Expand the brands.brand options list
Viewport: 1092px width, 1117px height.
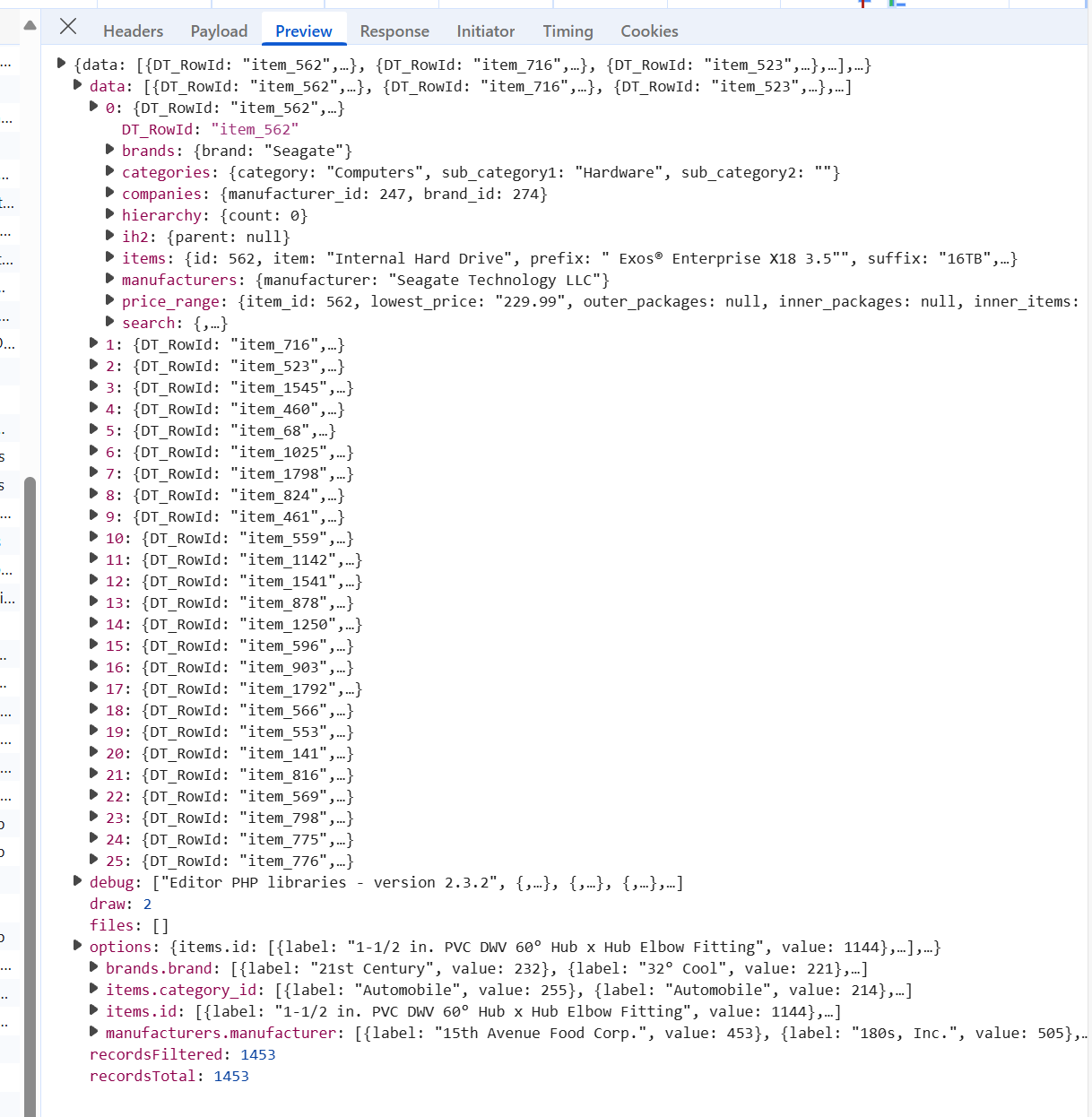pyautogui.click(x=93, y=966)
